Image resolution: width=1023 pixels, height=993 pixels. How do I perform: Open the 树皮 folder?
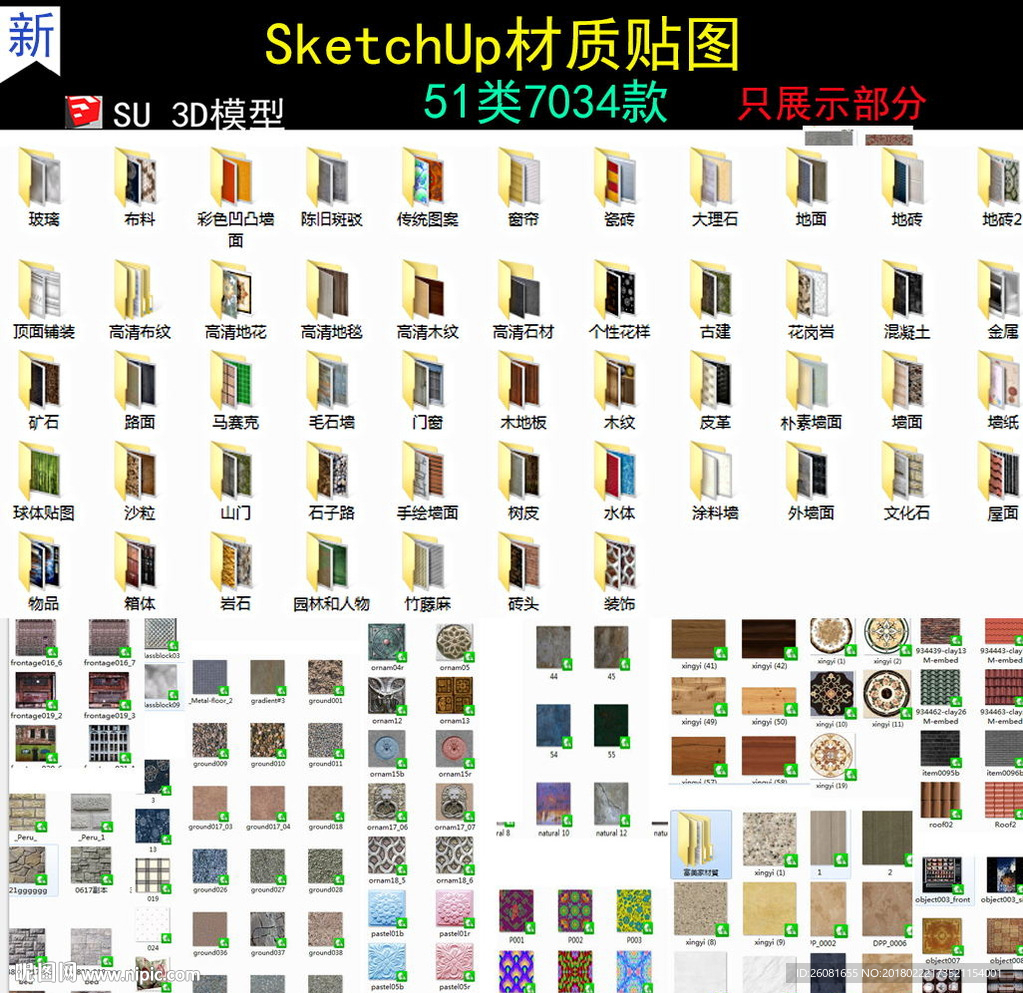pos(522,472)
